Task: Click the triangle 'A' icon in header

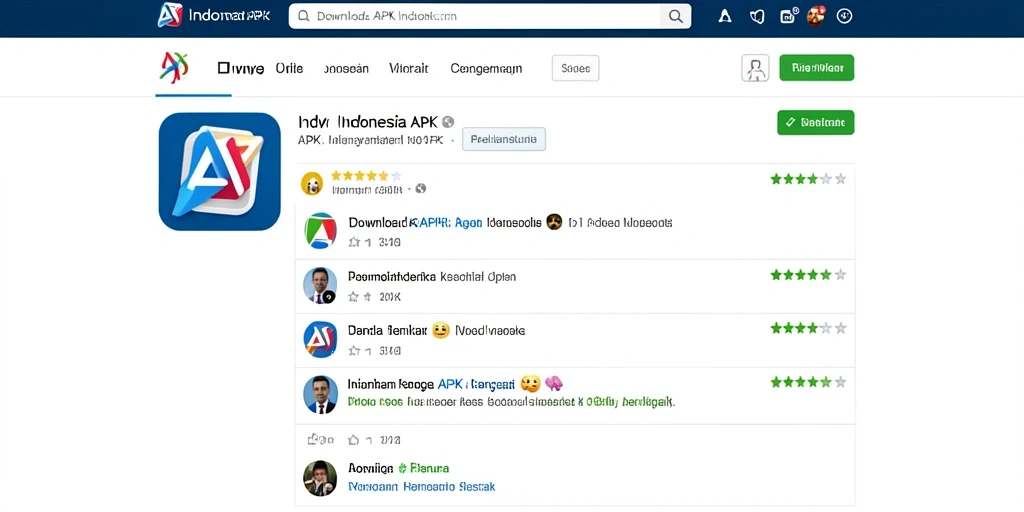Action: click(725, 16)
